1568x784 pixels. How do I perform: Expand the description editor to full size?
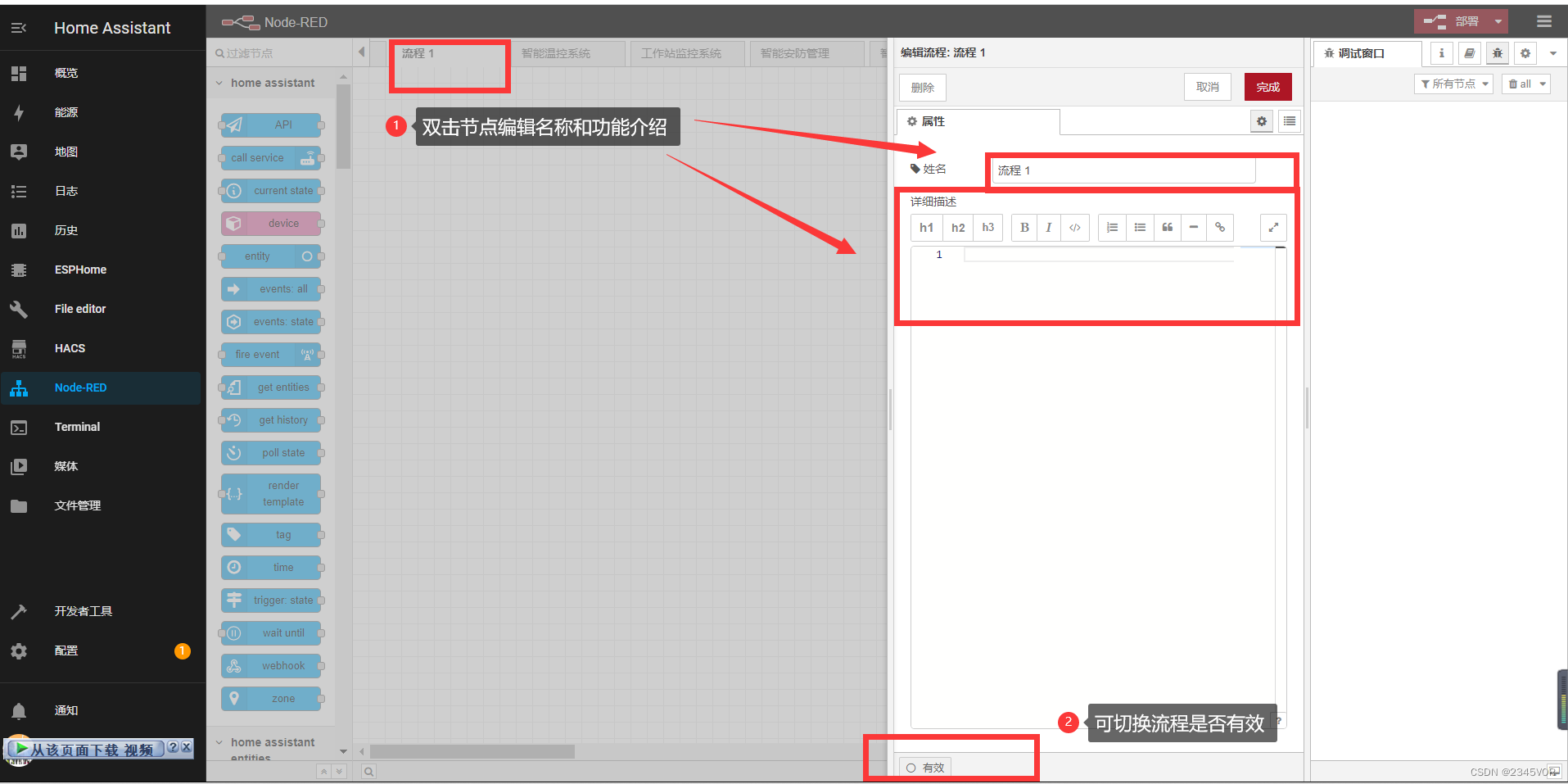click(1273, 228)
